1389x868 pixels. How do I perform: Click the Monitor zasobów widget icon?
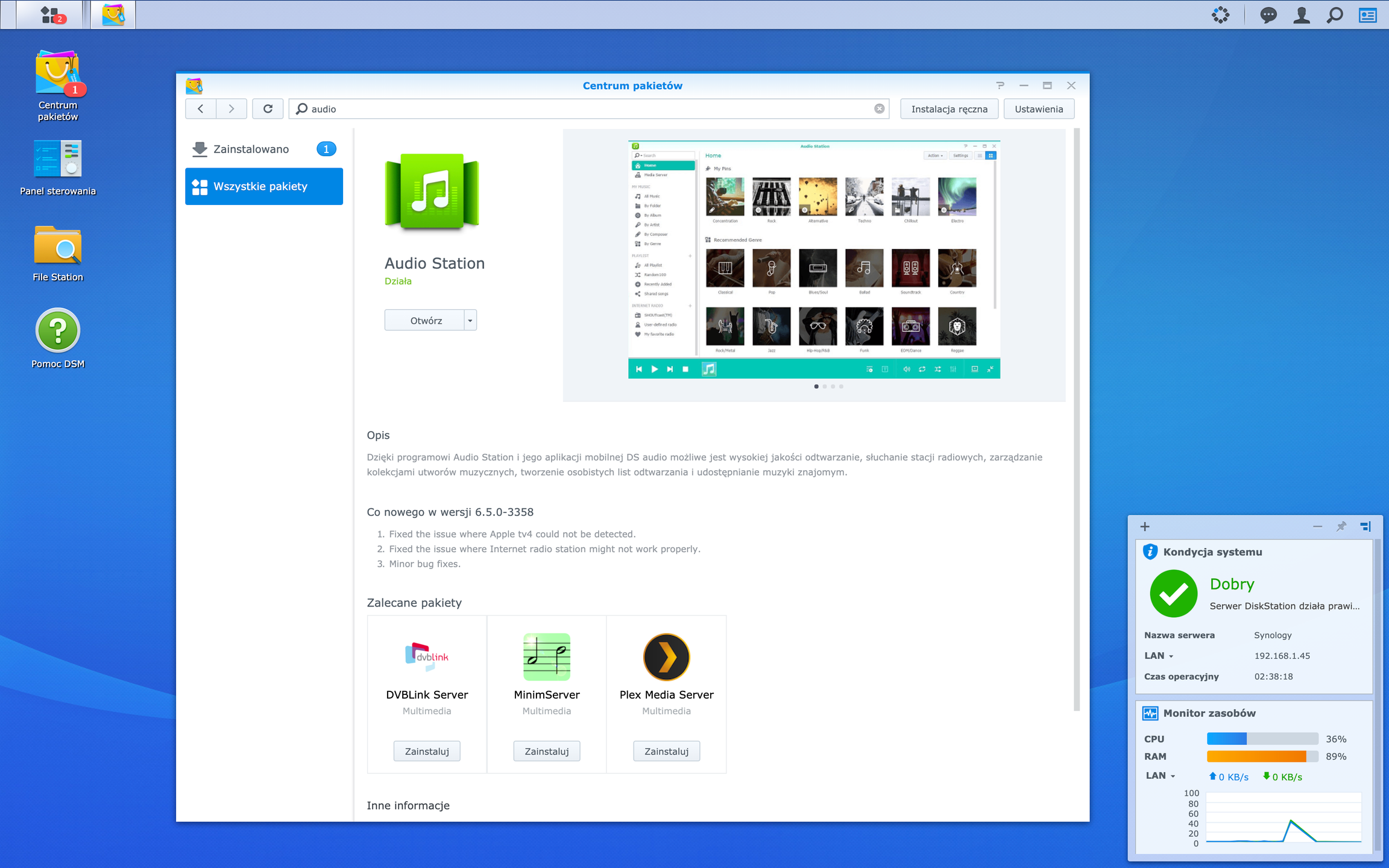(1150, 713)
